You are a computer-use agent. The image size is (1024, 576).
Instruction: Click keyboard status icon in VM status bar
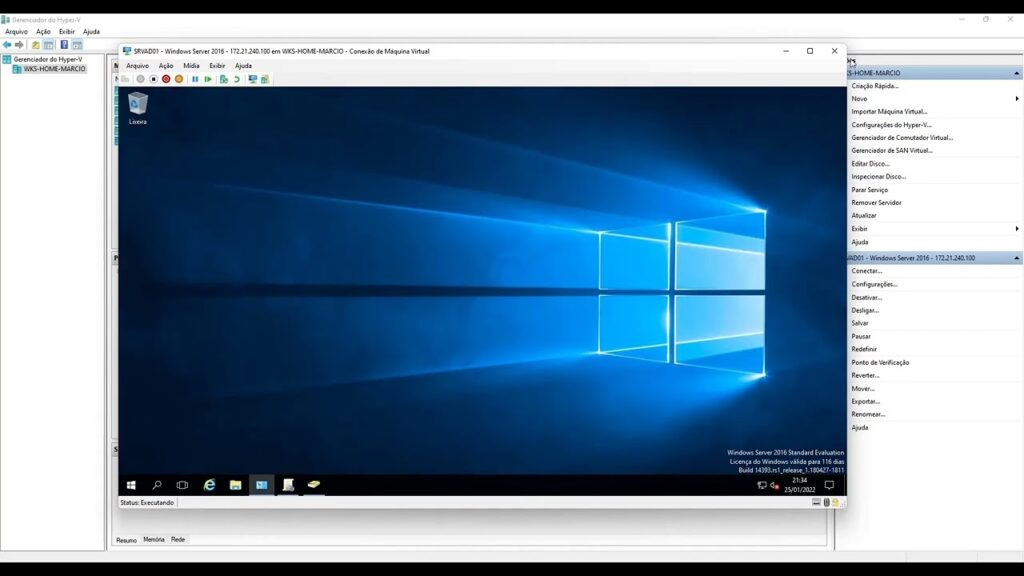[x=816, y=502]
